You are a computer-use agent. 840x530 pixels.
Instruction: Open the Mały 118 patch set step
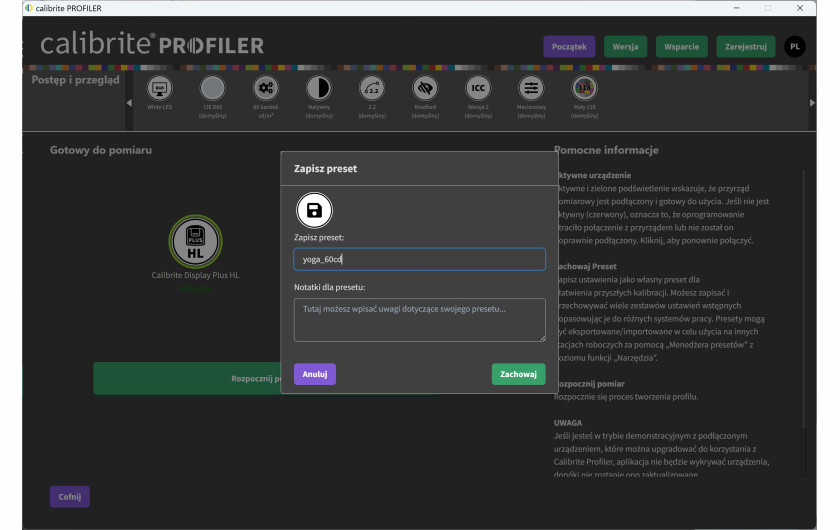[584, 88]
